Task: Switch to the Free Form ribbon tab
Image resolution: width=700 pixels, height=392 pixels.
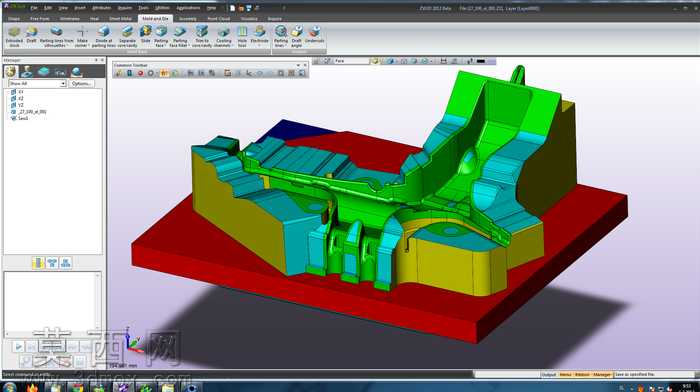Action: [x=40, y=19]
